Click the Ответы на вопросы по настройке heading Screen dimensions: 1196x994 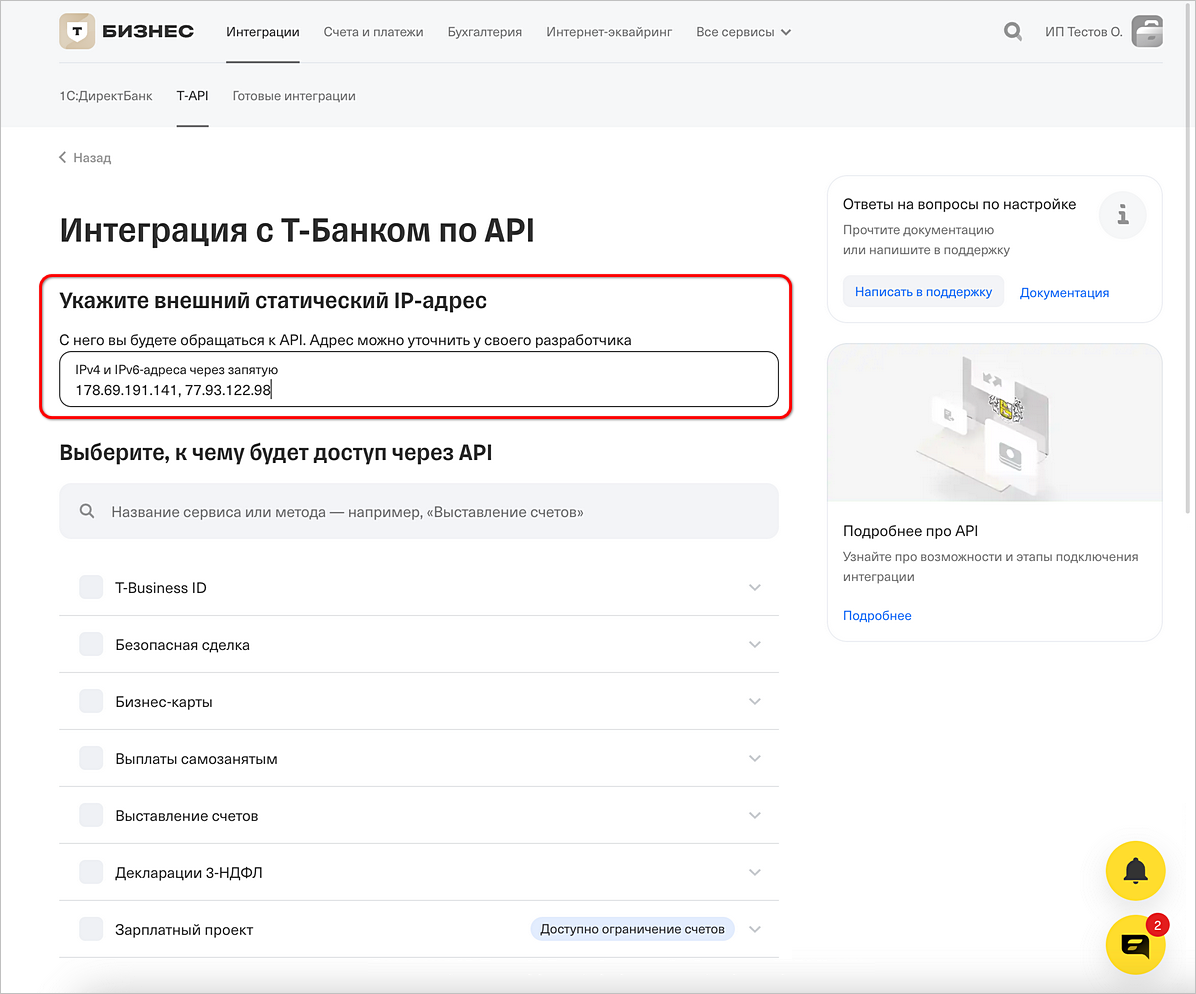click(x=959, y=204)
